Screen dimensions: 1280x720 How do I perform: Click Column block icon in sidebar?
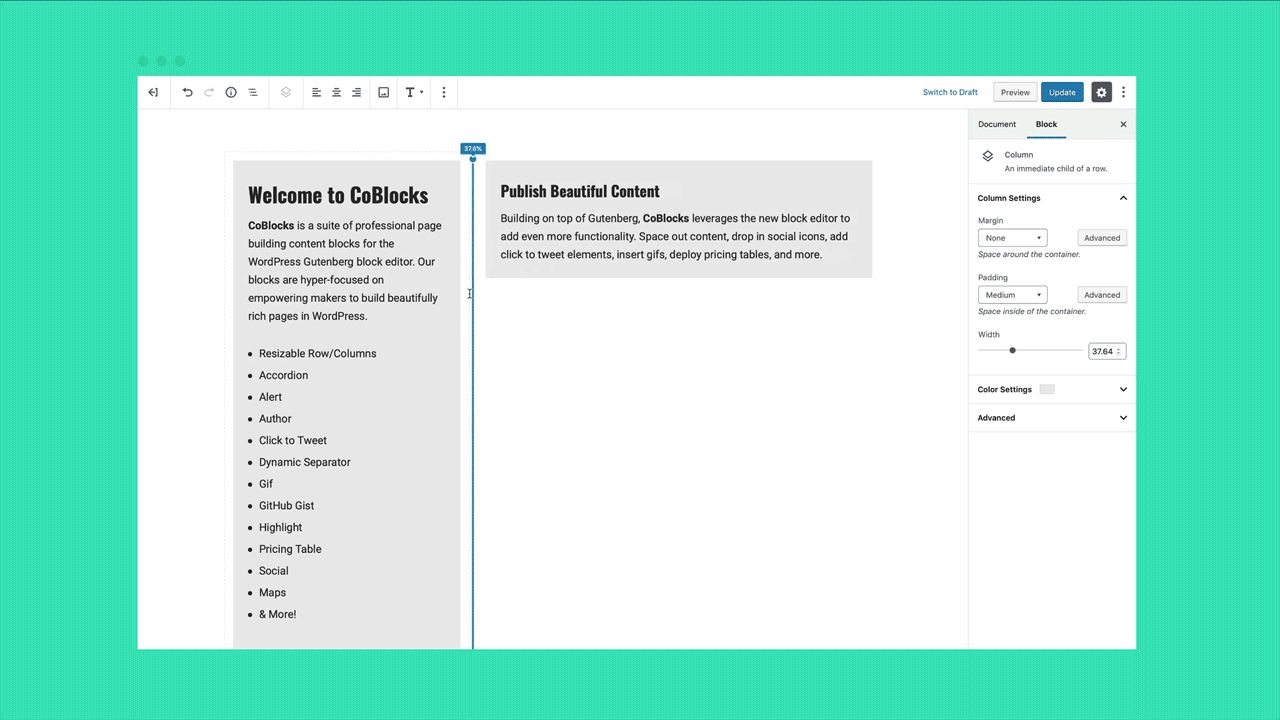[x=988, y=156]
